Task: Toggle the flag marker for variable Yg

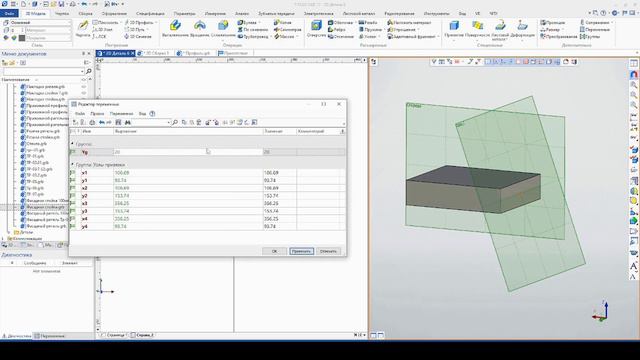Action: 73,152
